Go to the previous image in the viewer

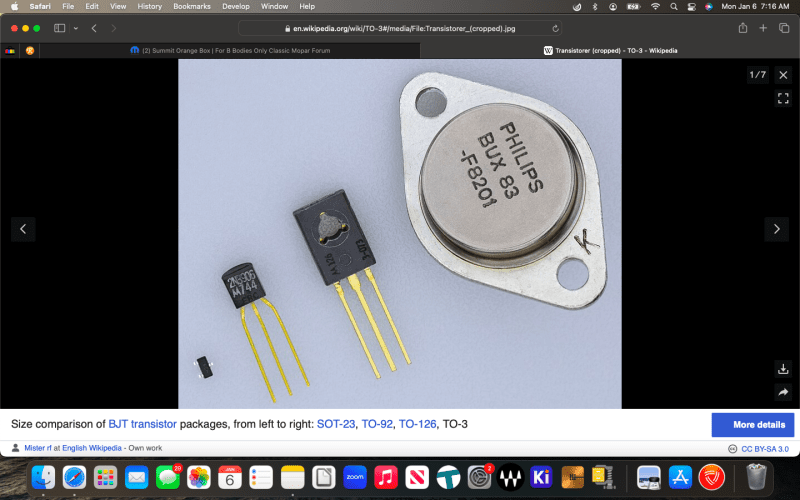click(23, 229)
